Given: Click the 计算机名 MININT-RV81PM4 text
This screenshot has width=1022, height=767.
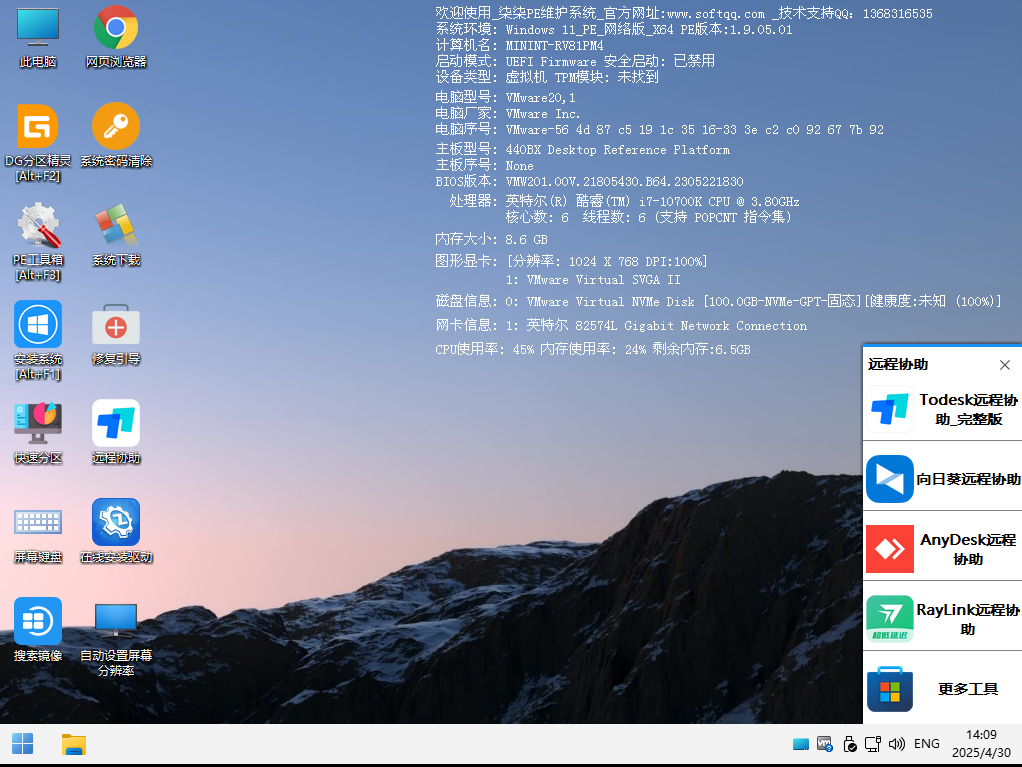Looking at the screenshot, I should click(519, 46).
